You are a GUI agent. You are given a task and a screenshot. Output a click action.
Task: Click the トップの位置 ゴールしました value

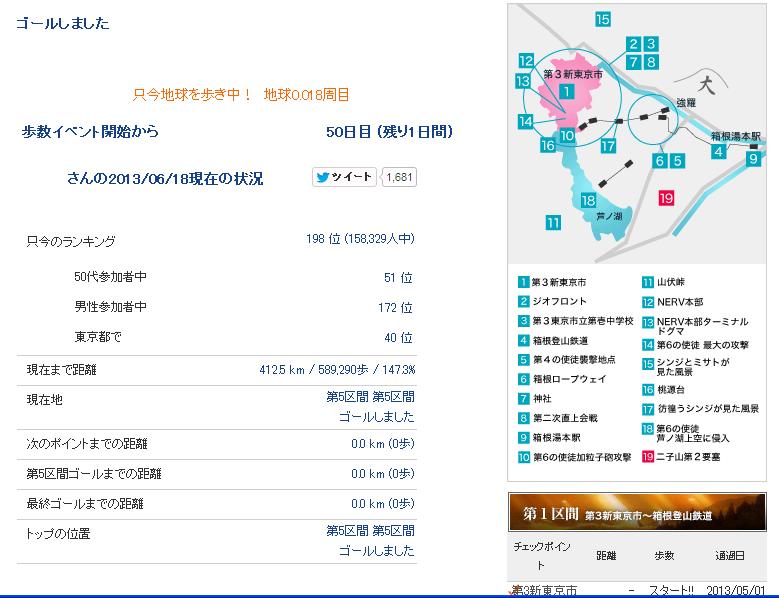pos(377,551)
